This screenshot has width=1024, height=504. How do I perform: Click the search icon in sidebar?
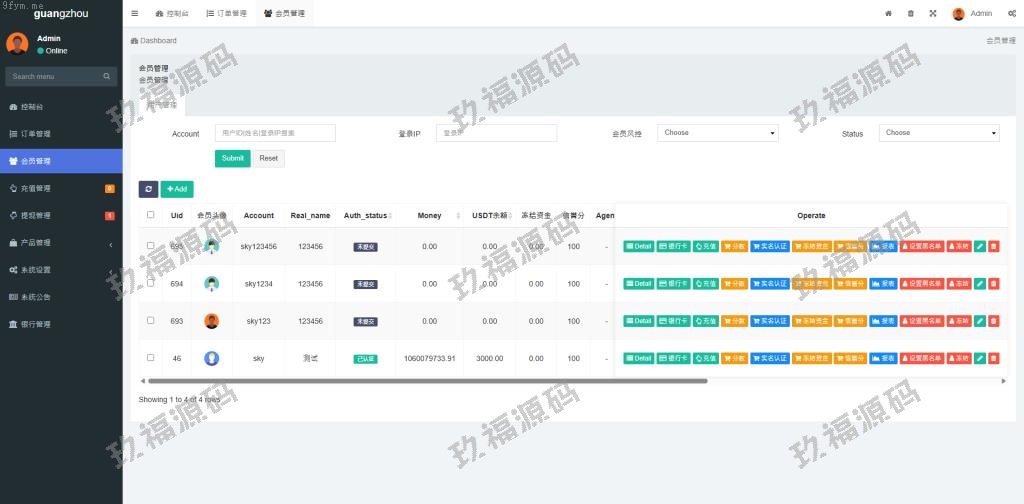pos(107,76)
